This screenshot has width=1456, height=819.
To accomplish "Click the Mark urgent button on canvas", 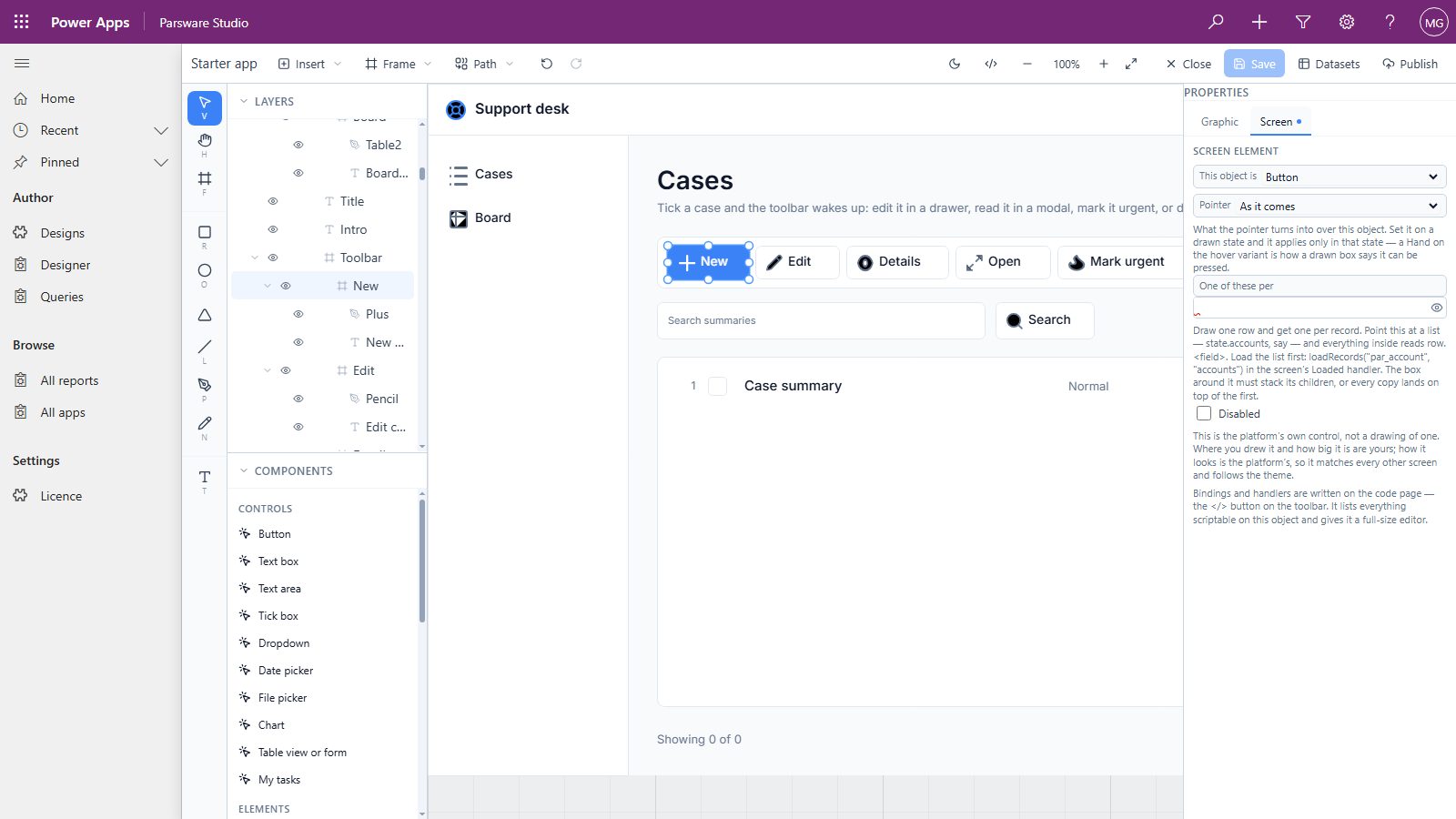I will click(1119, 262).
